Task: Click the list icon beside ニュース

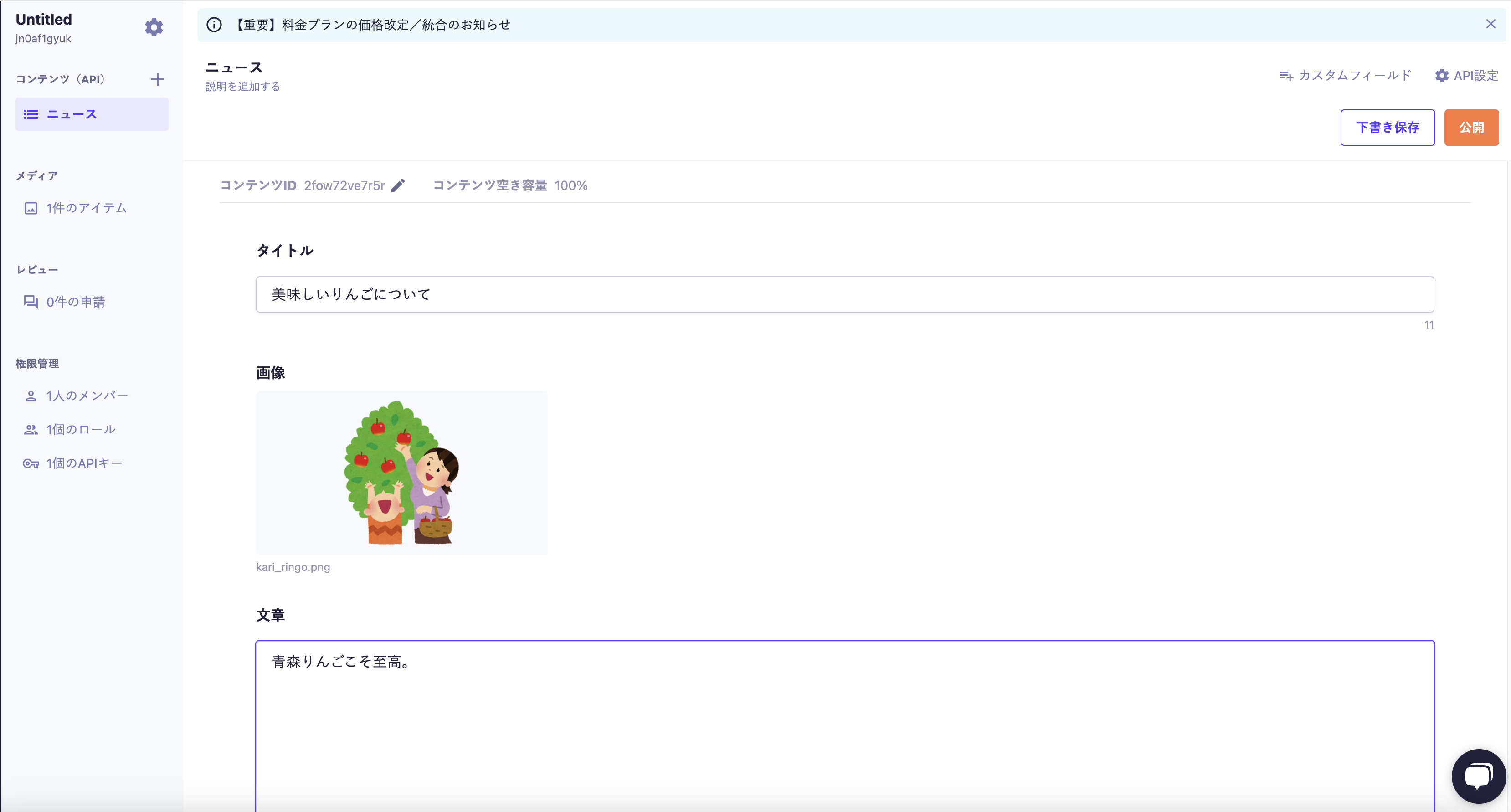Action: (31, 114)
